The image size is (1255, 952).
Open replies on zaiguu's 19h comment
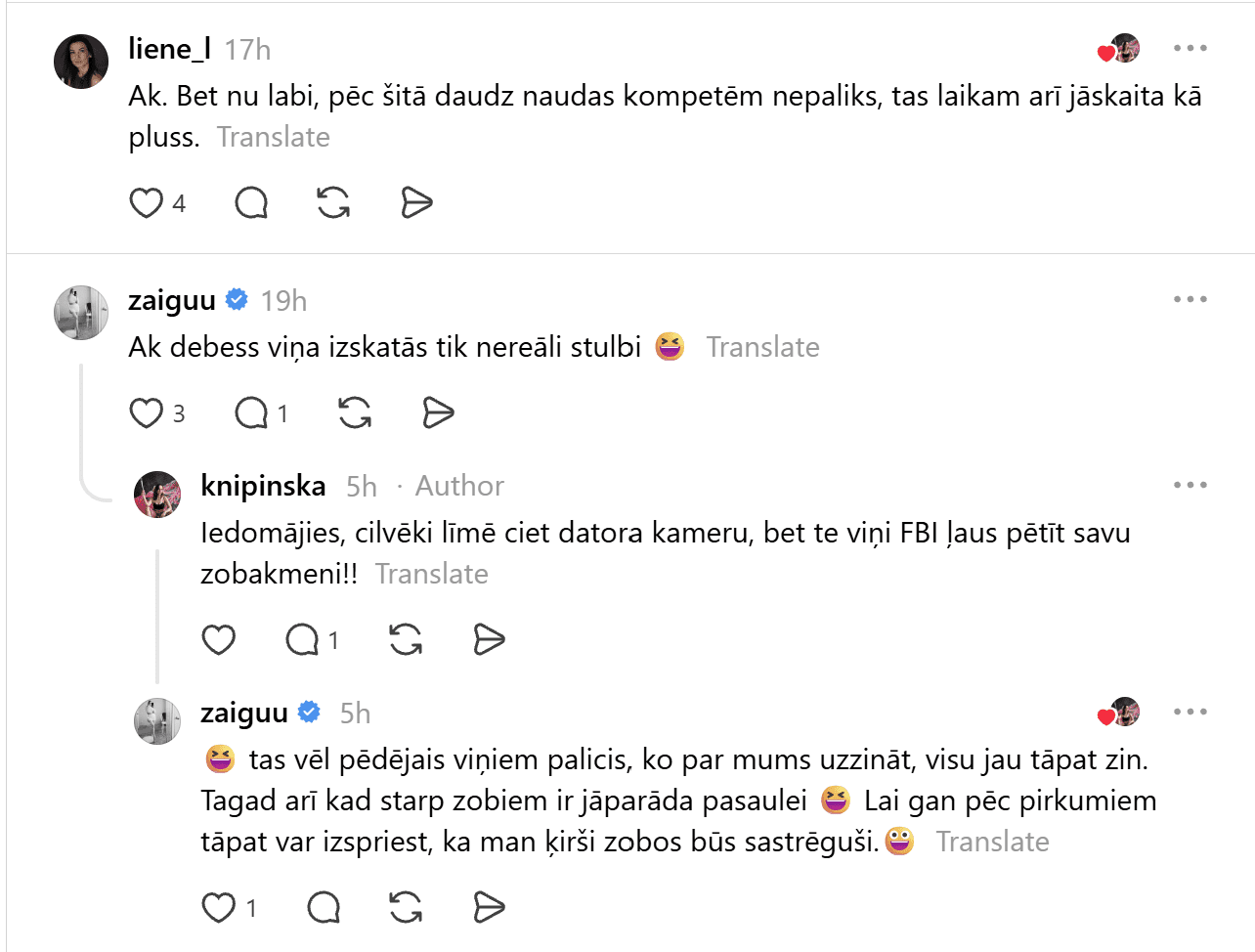click(251, 413)
